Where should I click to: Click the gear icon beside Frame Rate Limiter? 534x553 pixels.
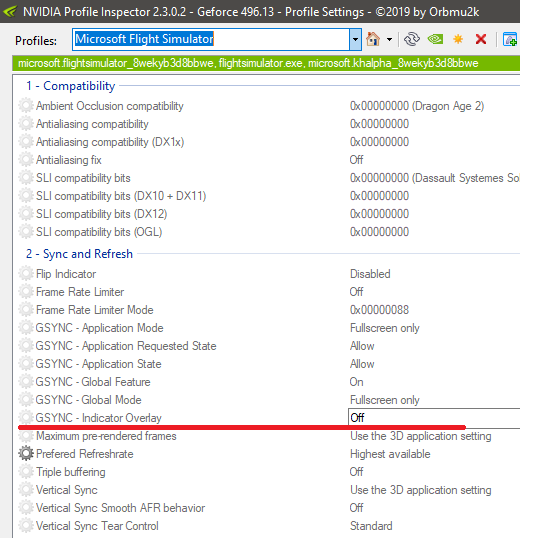point(26,292)
